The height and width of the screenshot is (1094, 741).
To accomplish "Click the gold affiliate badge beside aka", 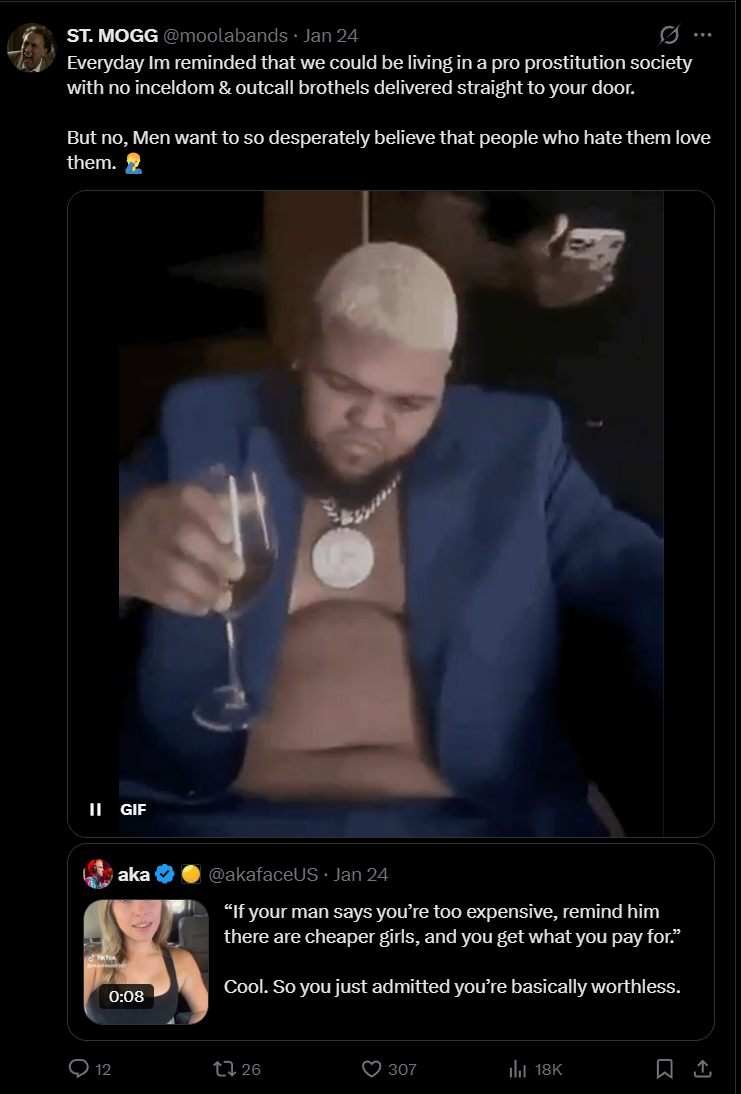I will tap(191, 874).
